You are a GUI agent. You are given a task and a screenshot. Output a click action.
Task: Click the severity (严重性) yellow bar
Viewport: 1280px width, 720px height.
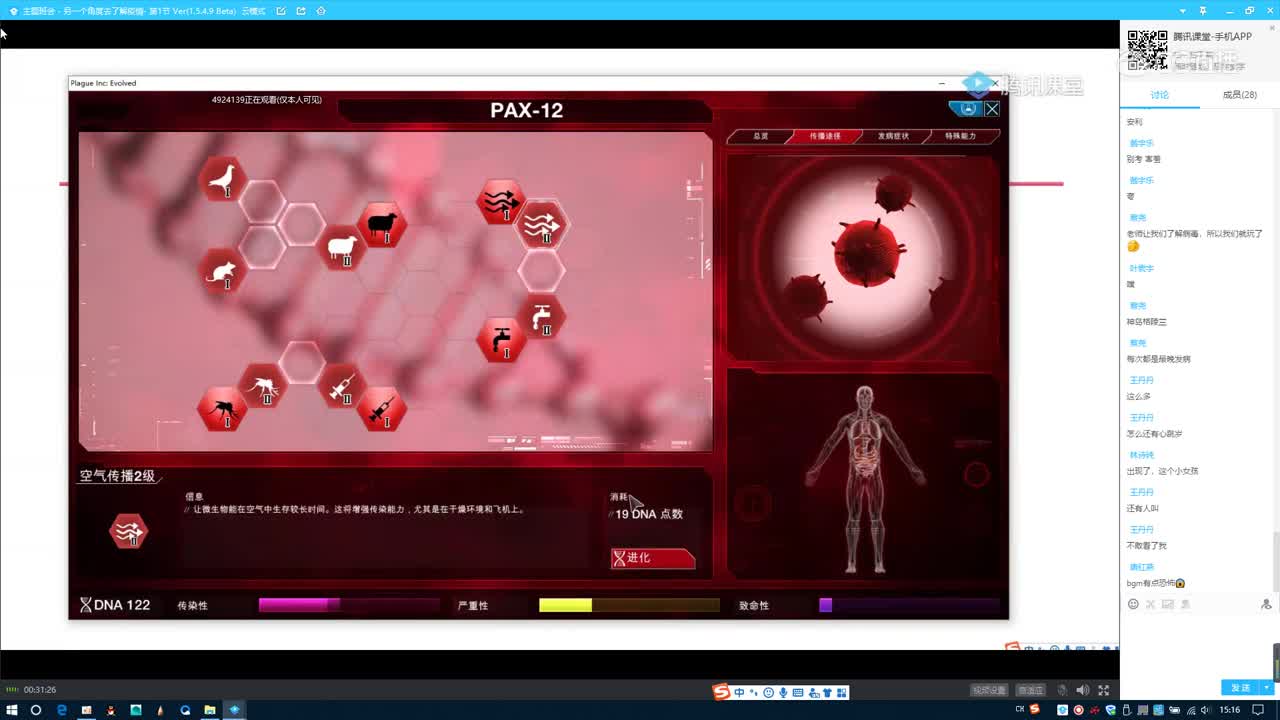pyautogui.click(x=629, y=605)
